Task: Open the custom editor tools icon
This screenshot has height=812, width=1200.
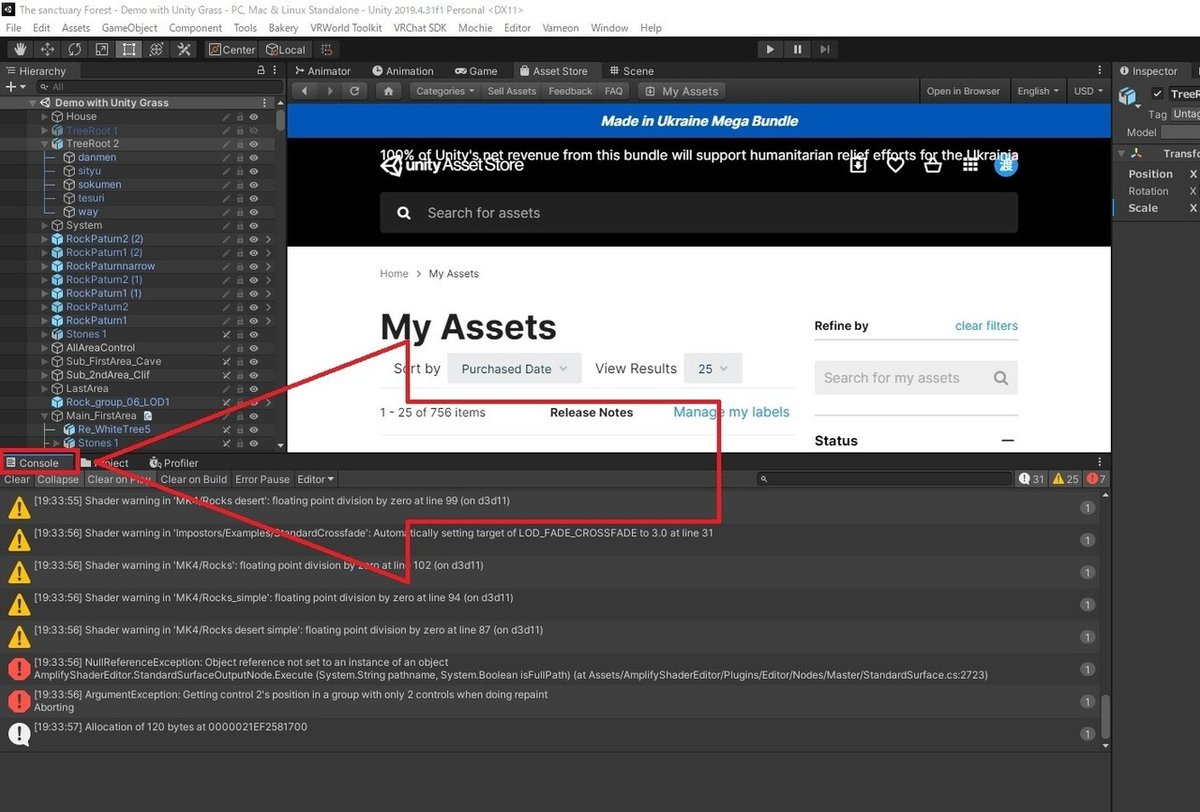Action: point(184,49)
